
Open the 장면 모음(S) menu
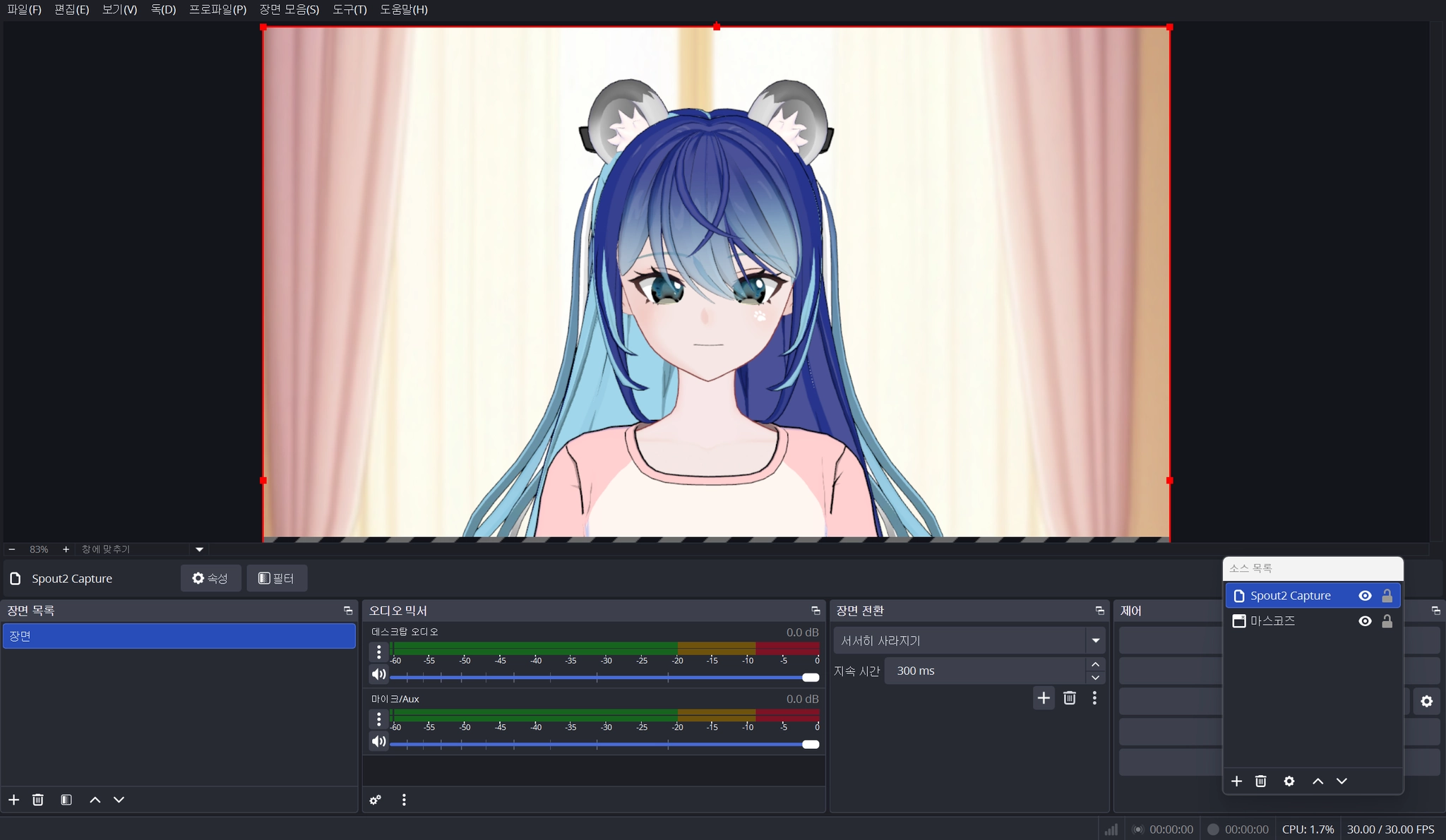289,9
